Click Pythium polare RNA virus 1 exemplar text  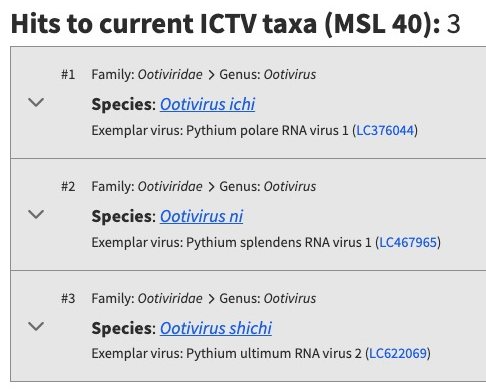click(x=267, y=130)
